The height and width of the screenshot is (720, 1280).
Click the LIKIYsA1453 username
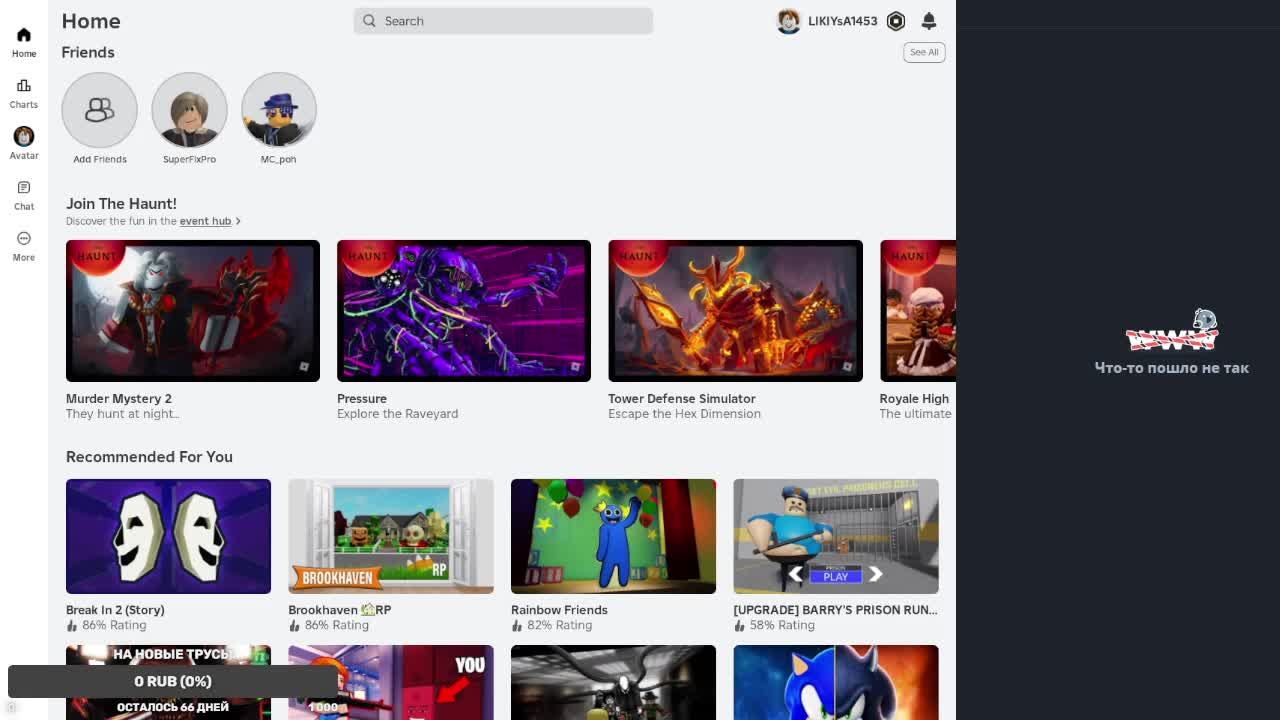[842, 21]
